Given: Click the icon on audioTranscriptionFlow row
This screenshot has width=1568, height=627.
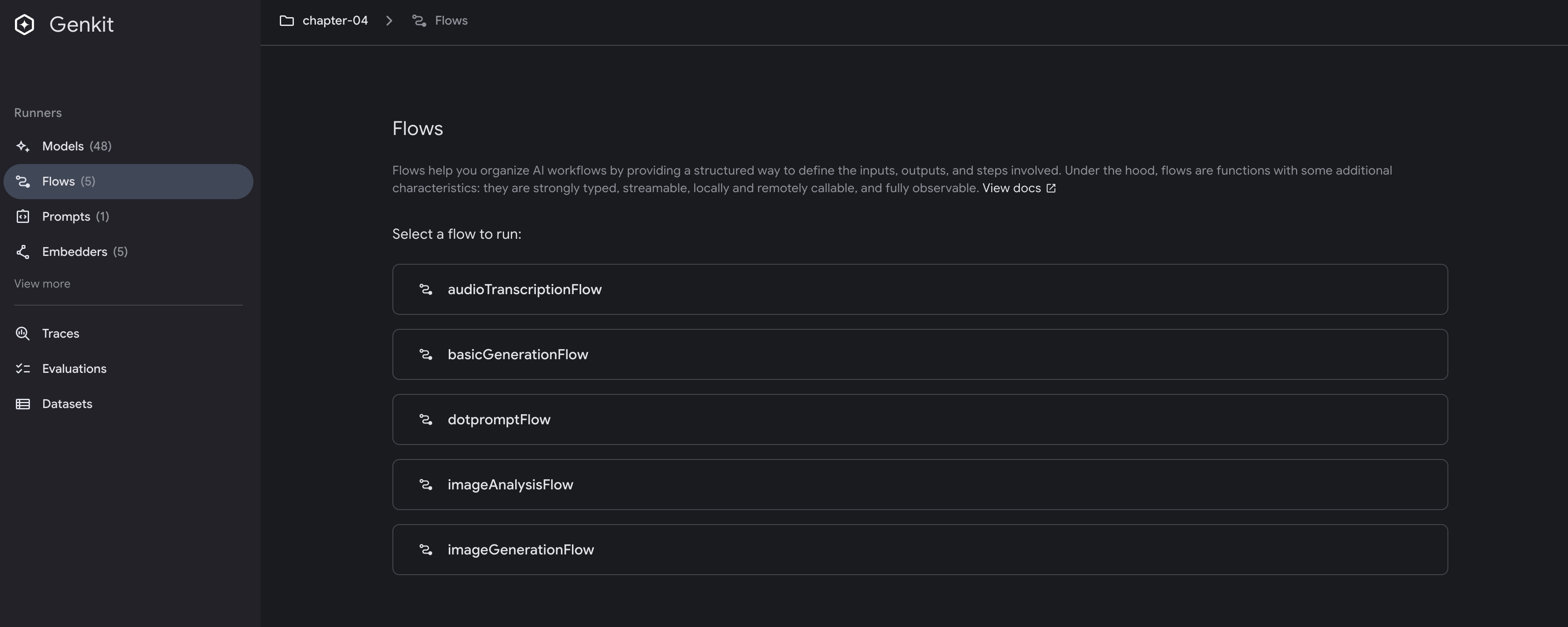Looking at the screenshot, I should click(x=426, y=289).
